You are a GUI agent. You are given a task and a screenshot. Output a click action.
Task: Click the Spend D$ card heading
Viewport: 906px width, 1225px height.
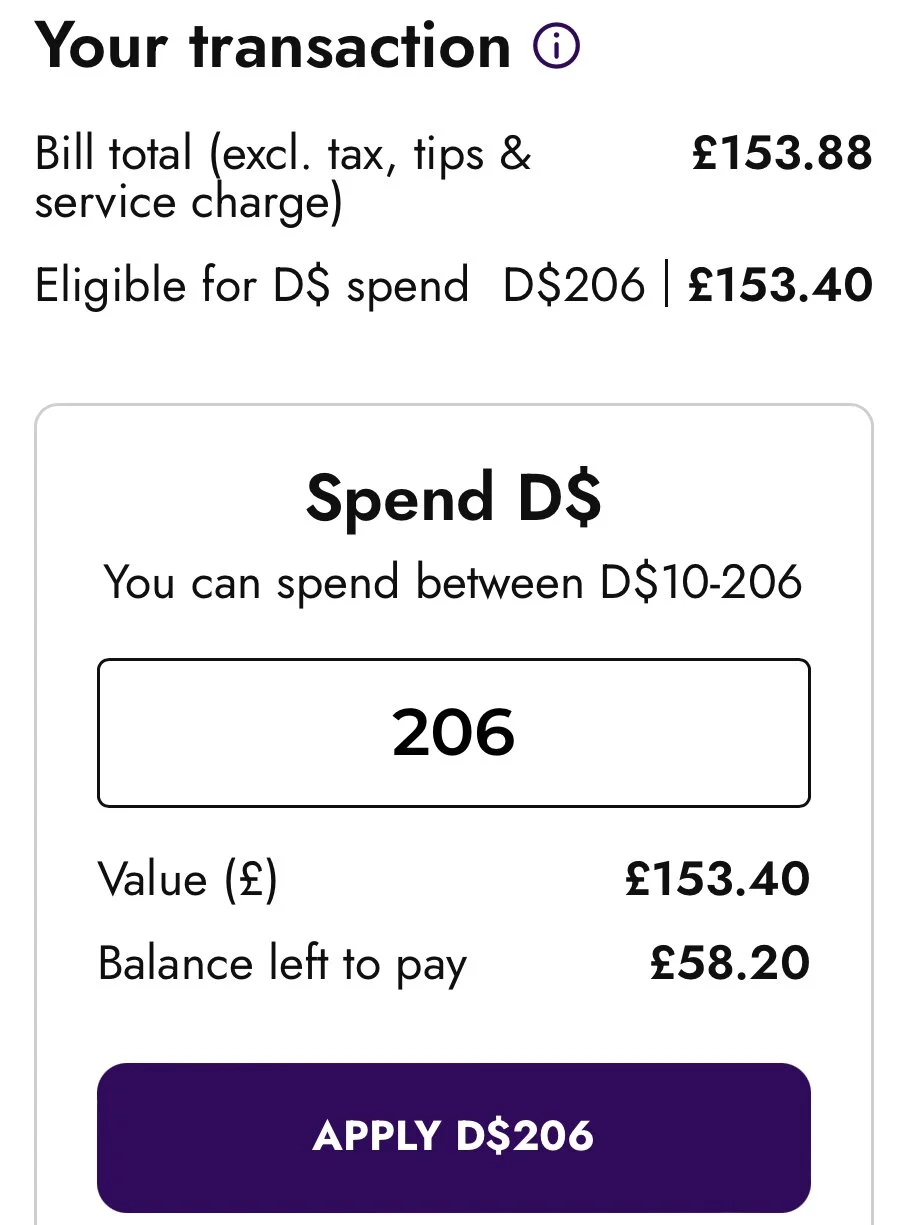coord(453,497)
